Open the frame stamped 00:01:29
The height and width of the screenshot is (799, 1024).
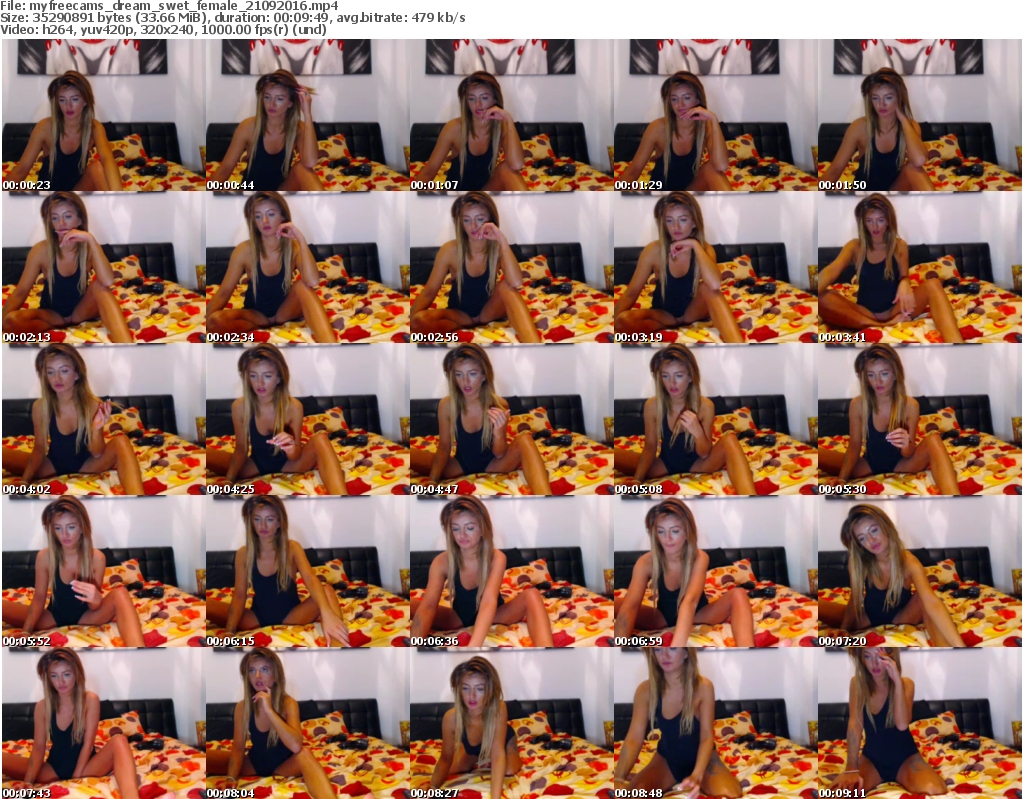(x=715, y=115)
